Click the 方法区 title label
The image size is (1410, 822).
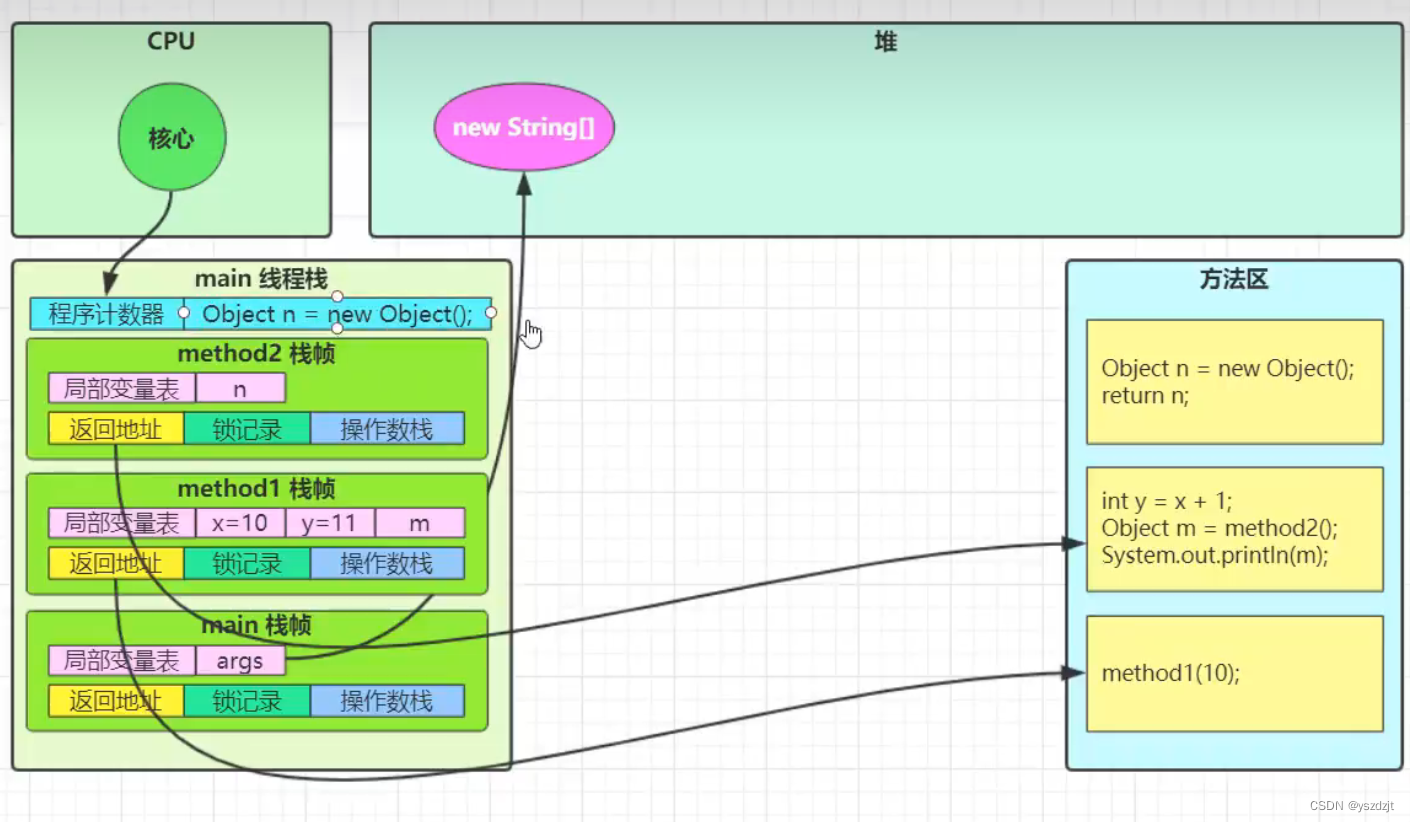pyautogui.click(x=1234, y=281)
